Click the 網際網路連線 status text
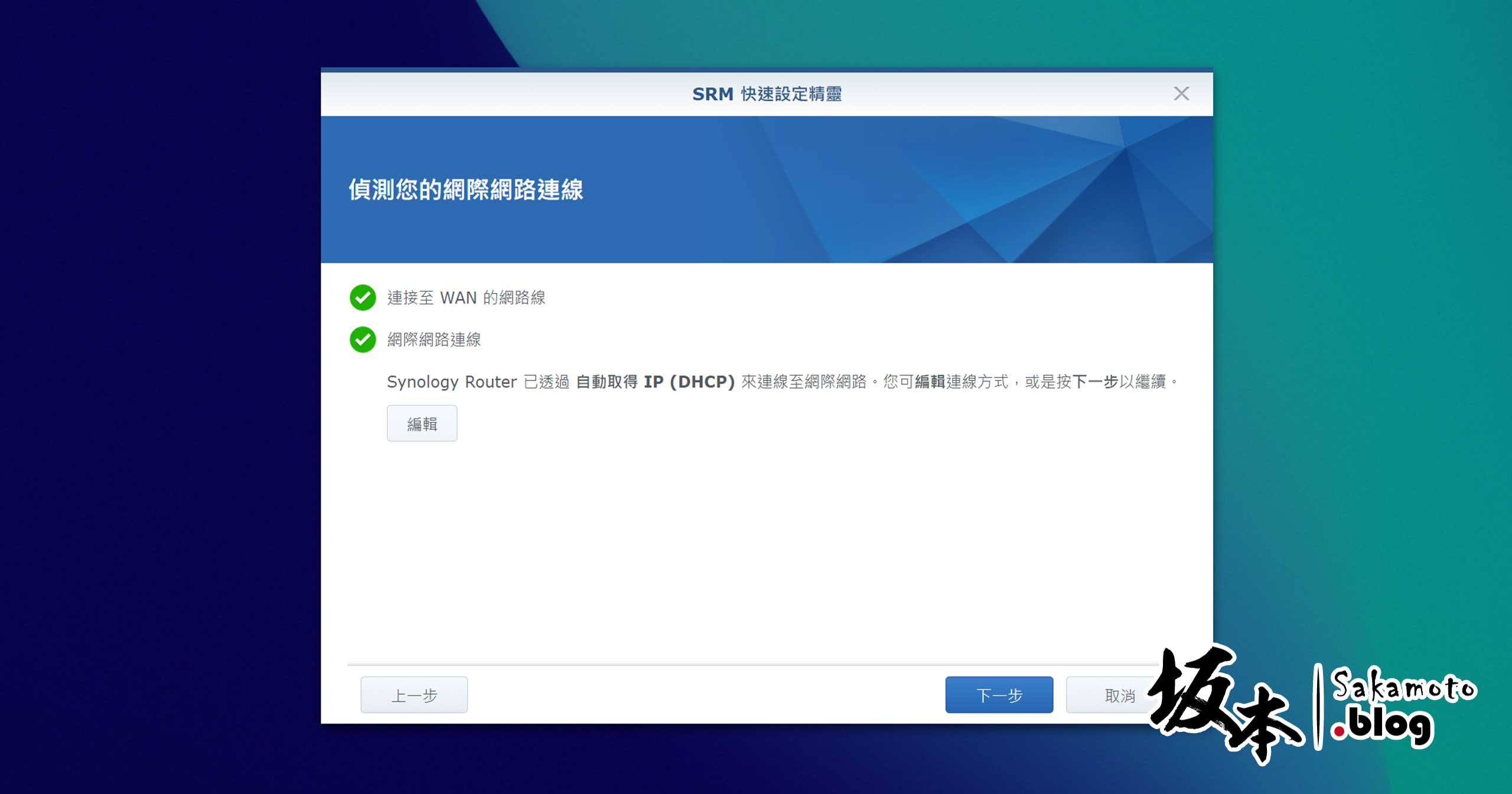This screenshot has height=794, width=1512. 434,339
